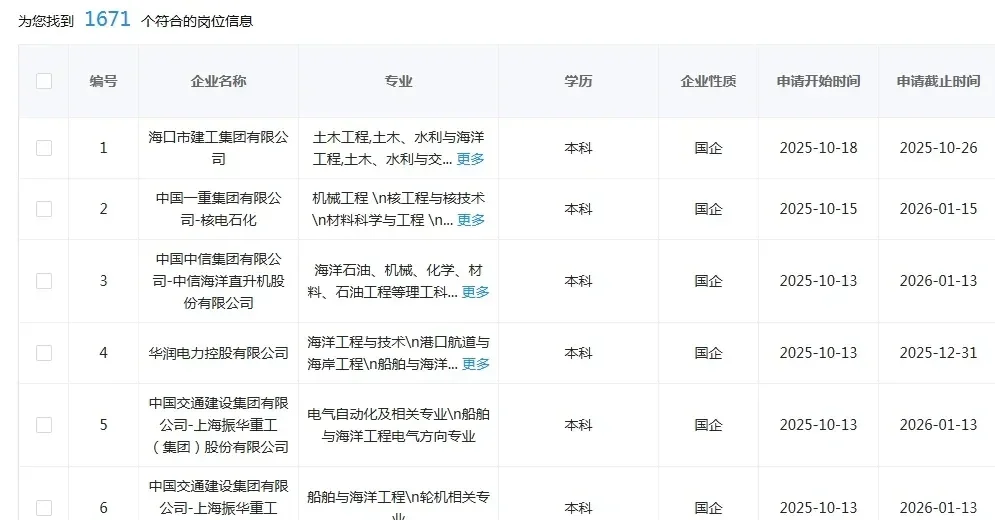Click 电气自动化及相关专业 major cell

[399, 425]
